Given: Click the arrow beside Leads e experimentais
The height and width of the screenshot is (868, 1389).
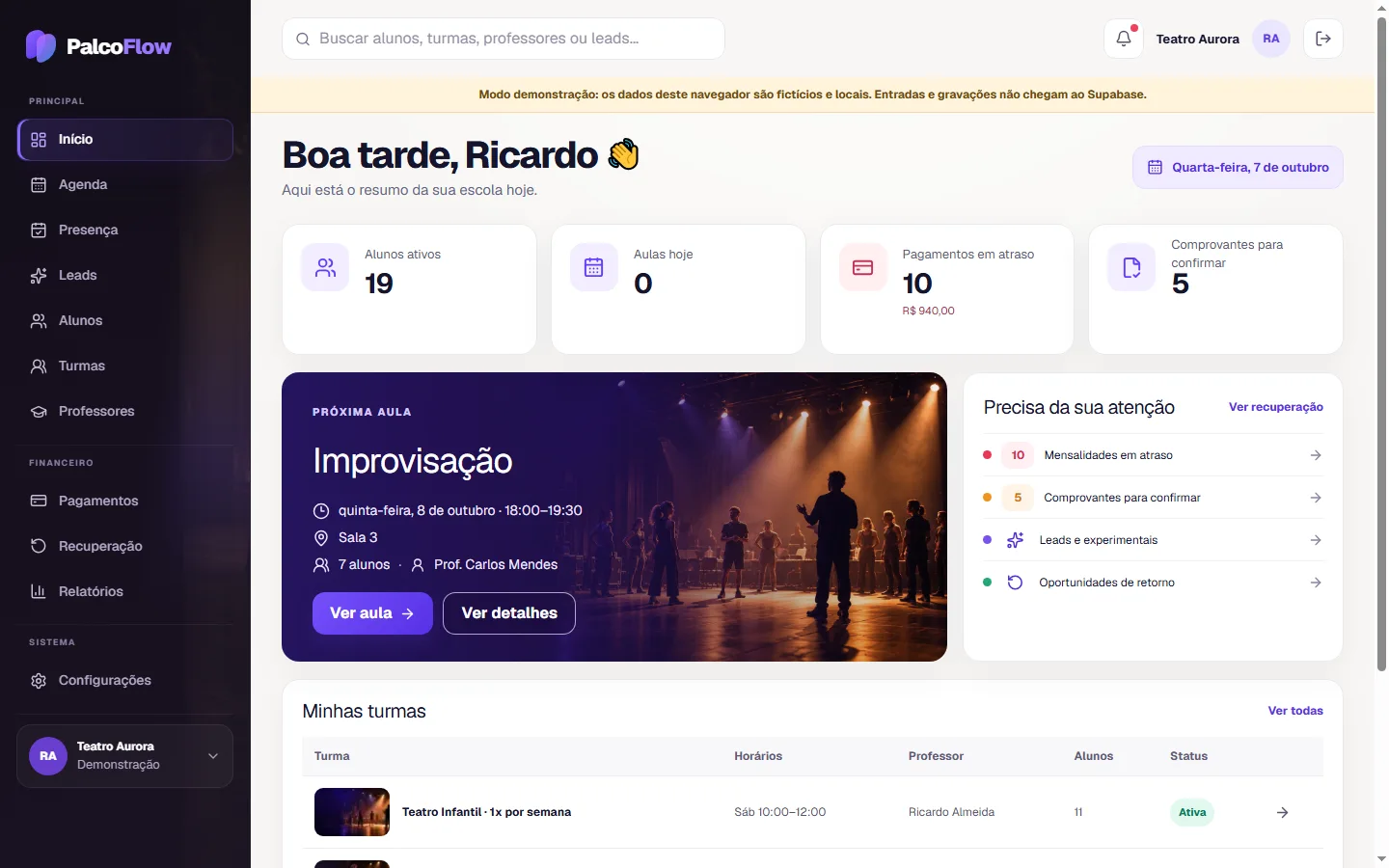Looking at the screenshot, I should [1316, 540].
